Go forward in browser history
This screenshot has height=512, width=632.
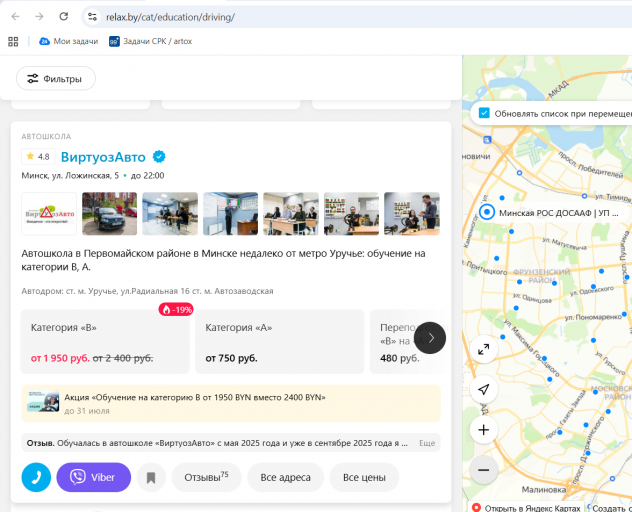tap(39, 17)
